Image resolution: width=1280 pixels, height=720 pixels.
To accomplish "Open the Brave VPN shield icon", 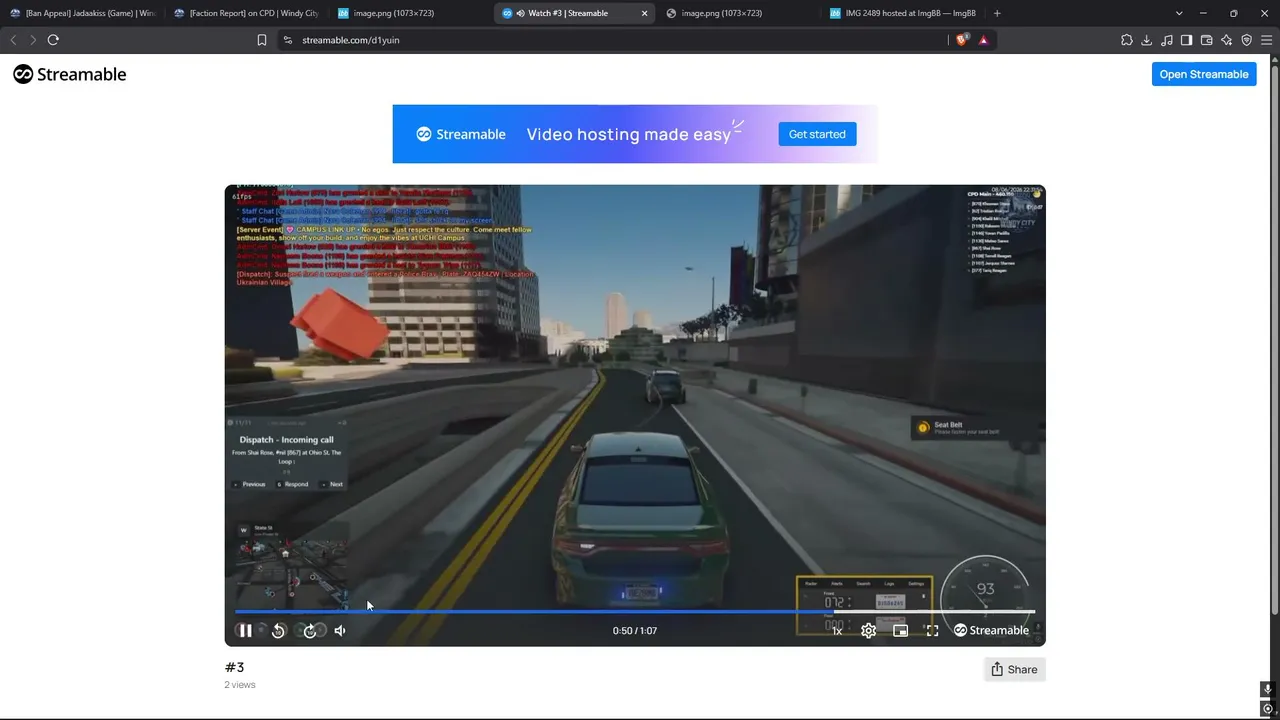I will pos(1247,40).
